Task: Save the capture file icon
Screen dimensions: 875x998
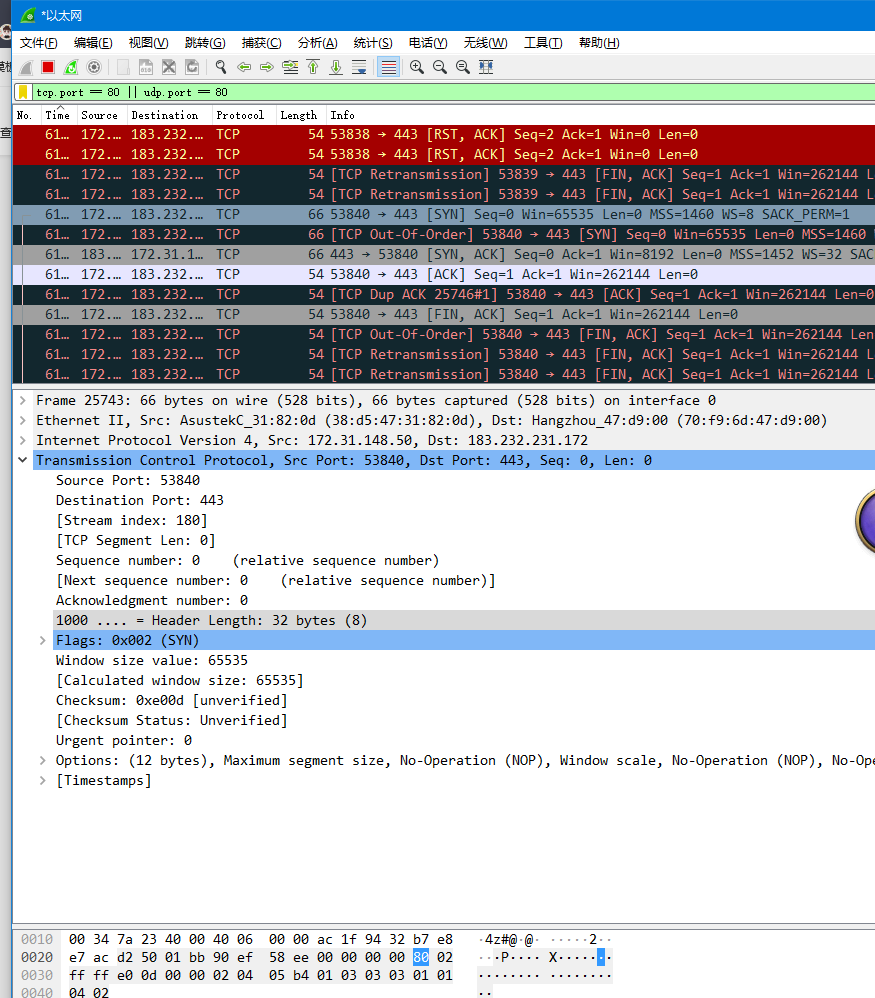Action: coord(146,67)
